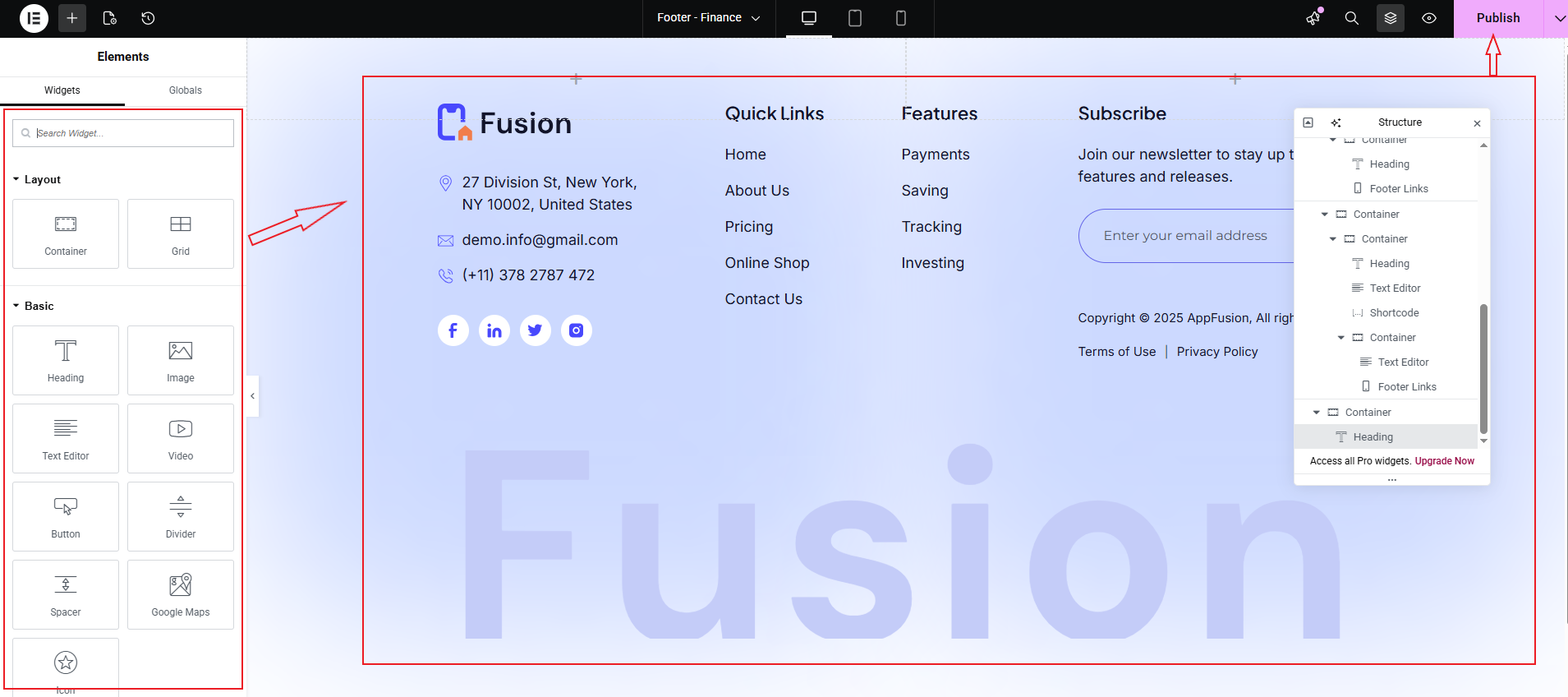Switch to mobile view mode

901,18
